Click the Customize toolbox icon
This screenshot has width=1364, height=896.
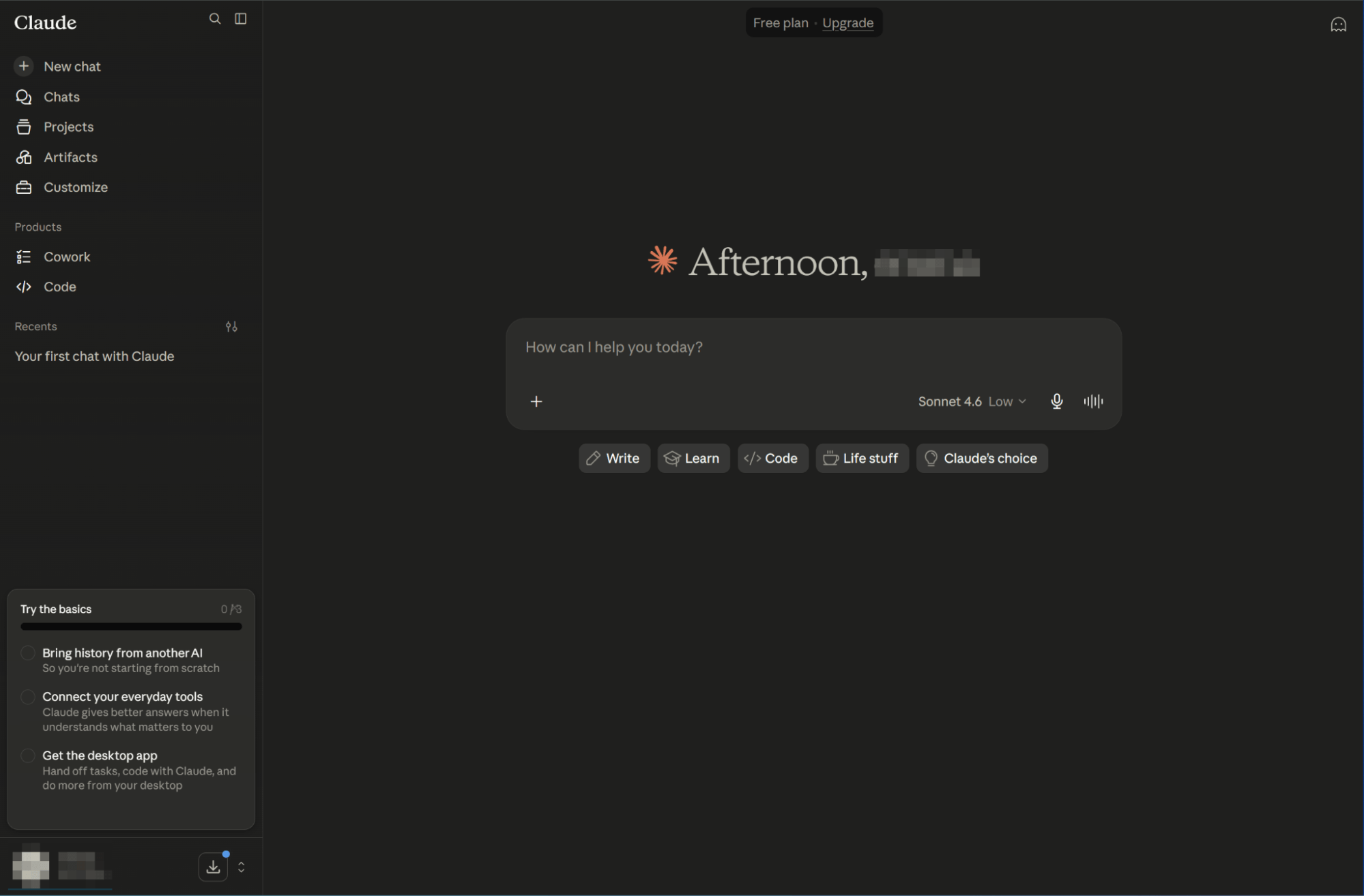(x=24, y=187)
